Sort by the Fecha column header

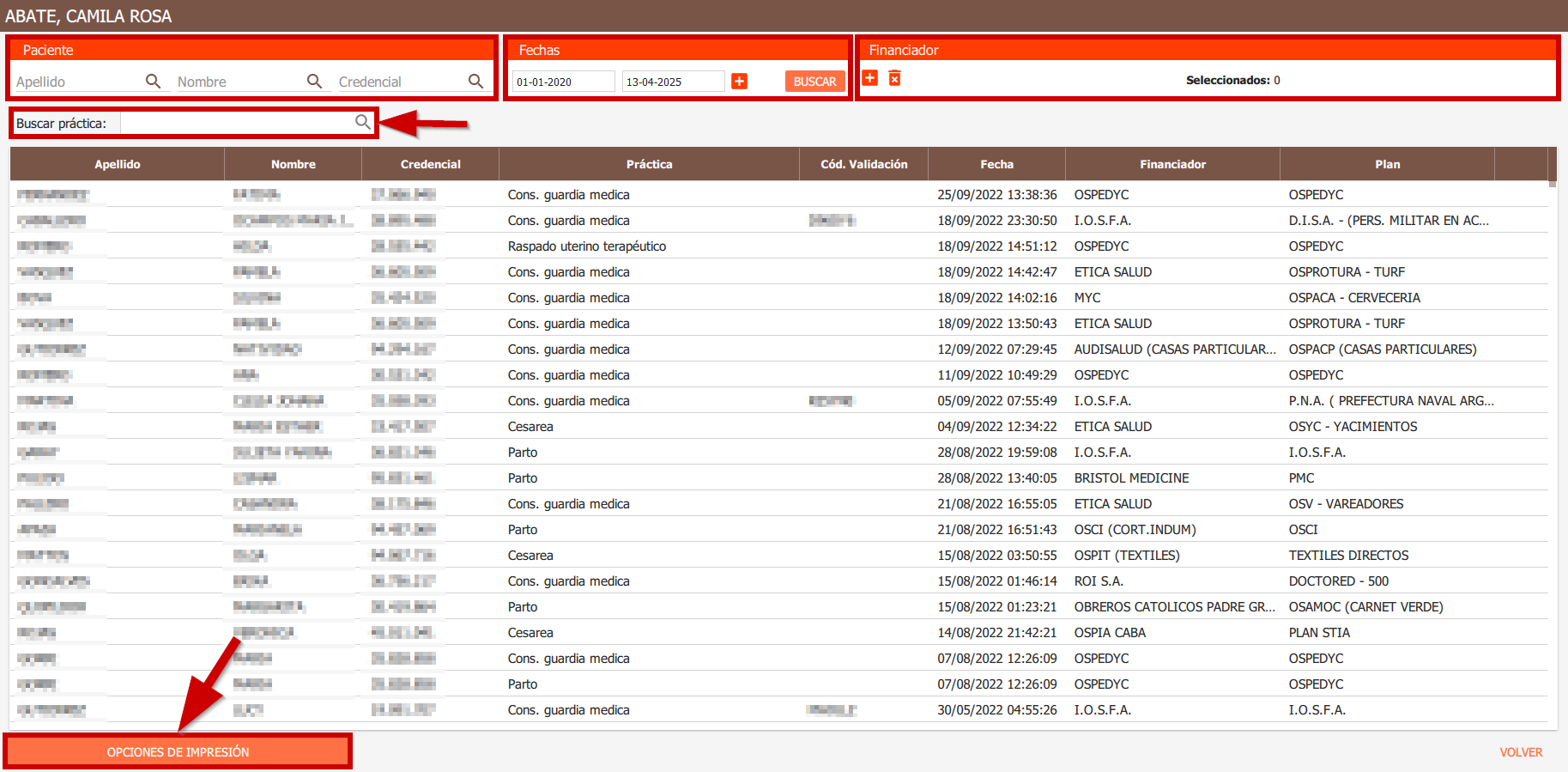996,164
